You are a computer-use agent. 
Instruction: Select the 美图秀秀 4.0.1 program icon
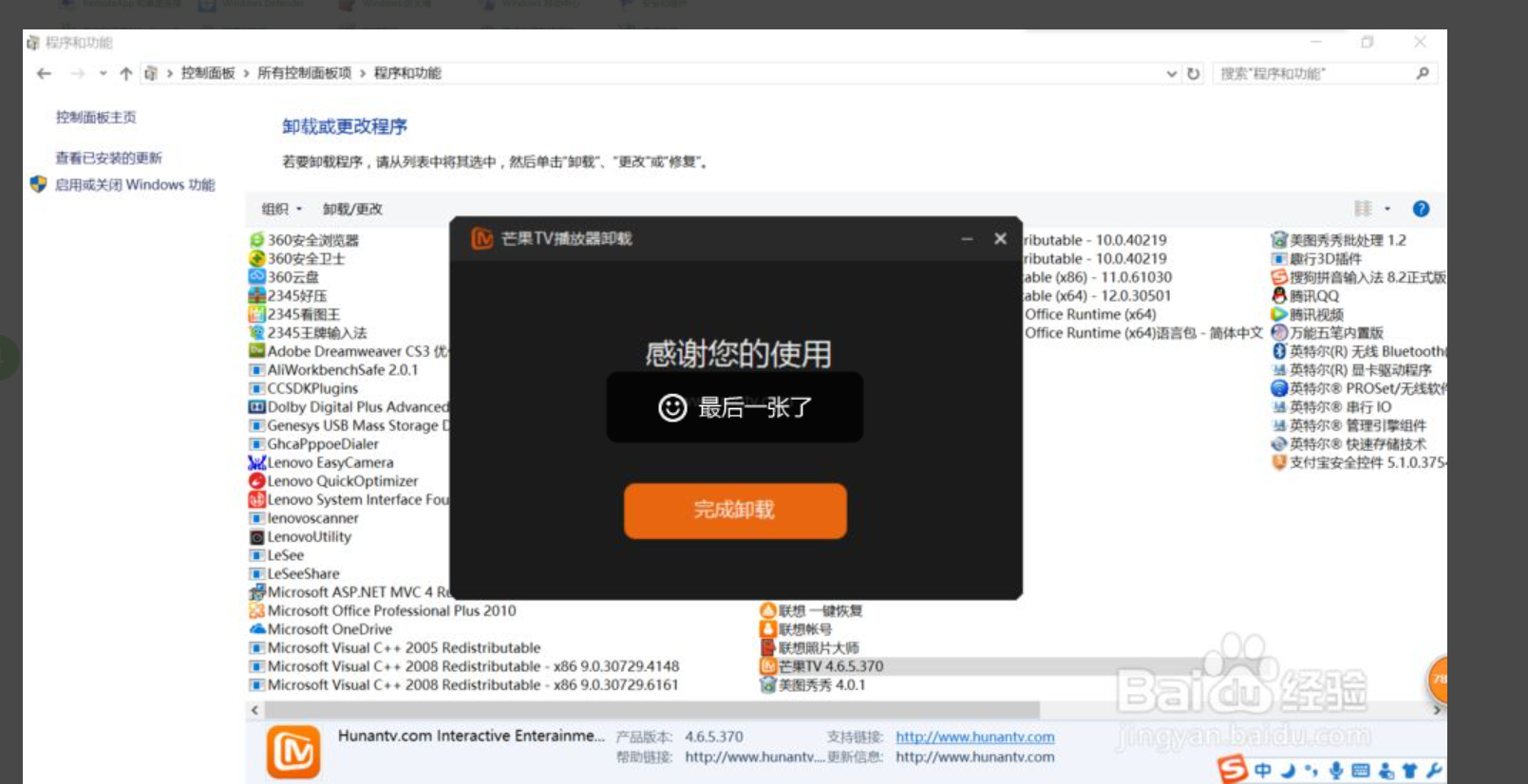point(768,684)
